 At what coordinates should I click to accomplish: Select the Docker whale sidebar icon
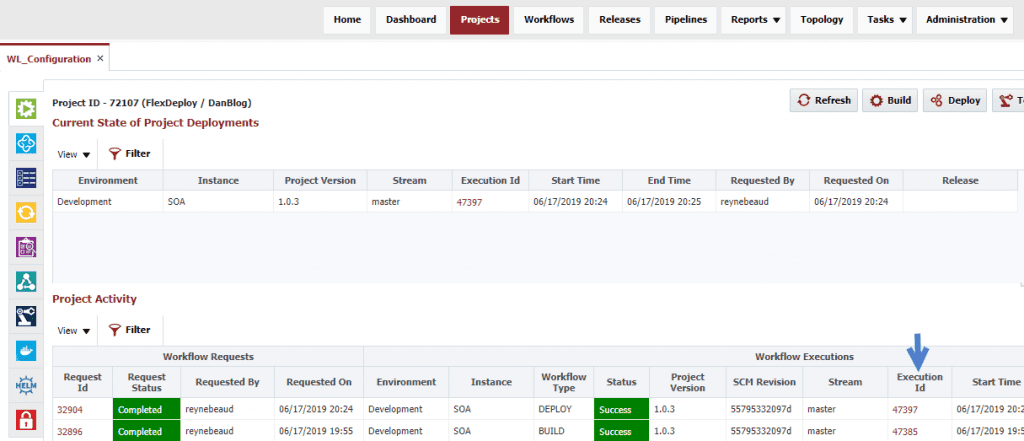[27, 350]
